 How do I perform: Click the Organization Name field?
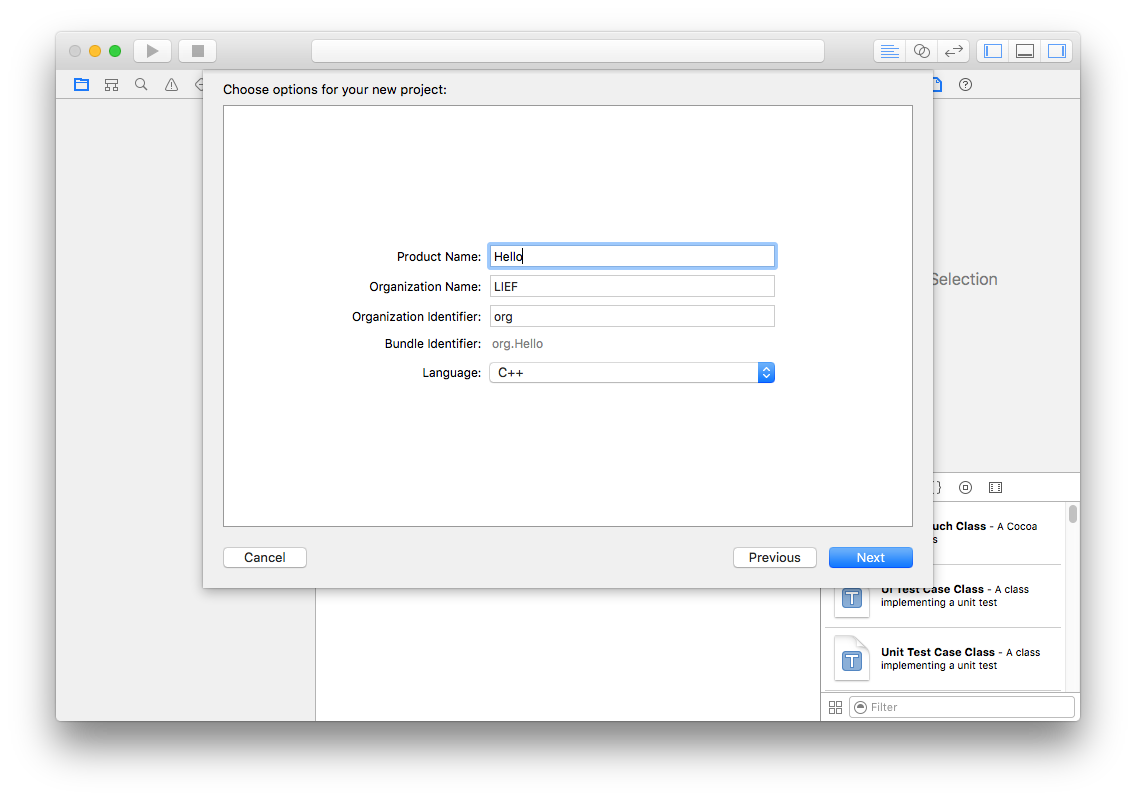631,287
